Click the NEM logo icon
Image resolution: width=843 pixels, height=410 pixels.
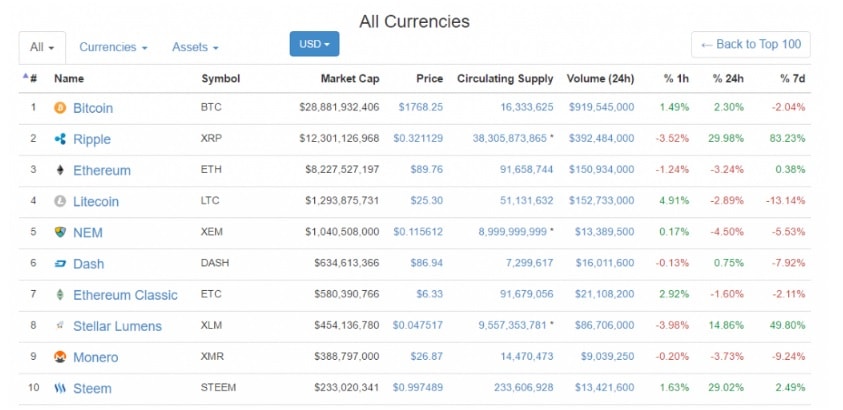pos(60,233)
